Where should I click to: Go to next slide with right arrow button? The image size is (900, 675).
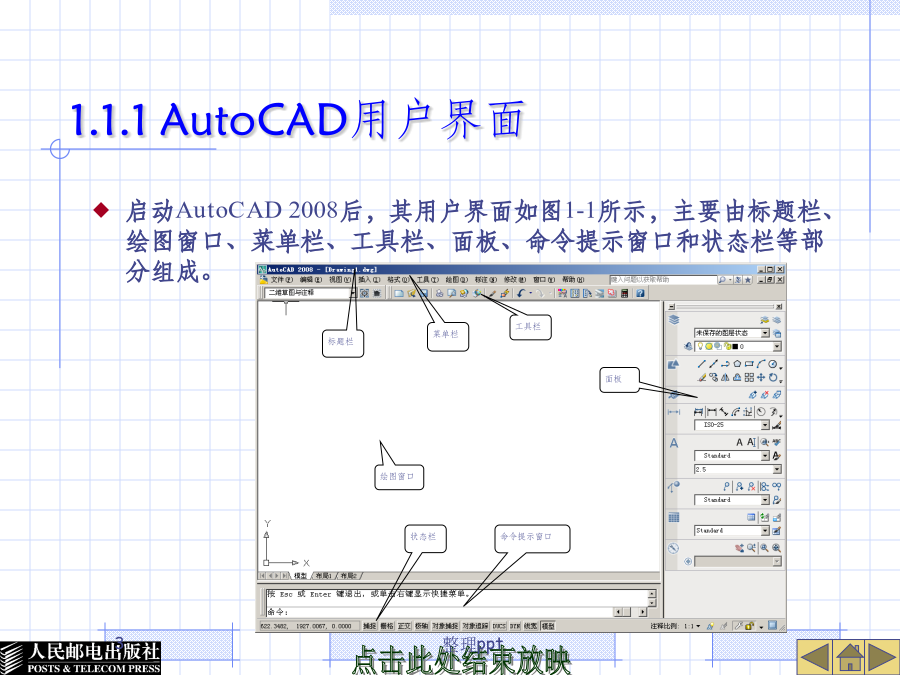[882, 657]
